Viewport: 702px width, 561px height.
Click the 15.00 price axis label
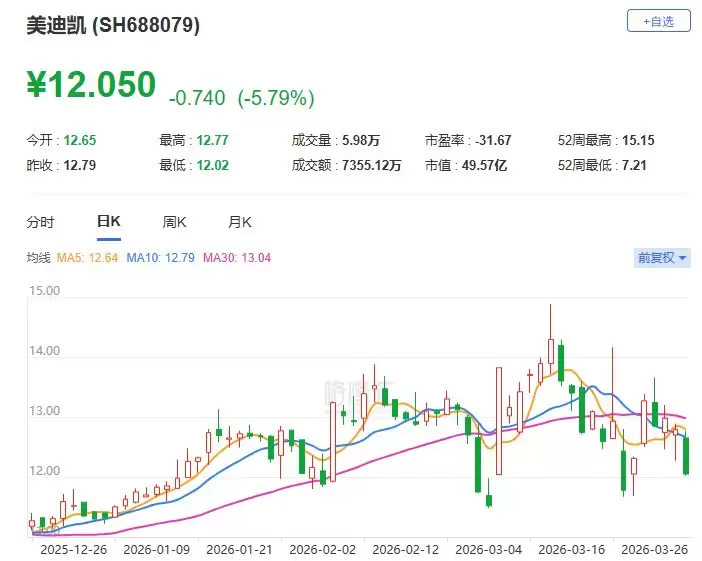click(47, 292)
